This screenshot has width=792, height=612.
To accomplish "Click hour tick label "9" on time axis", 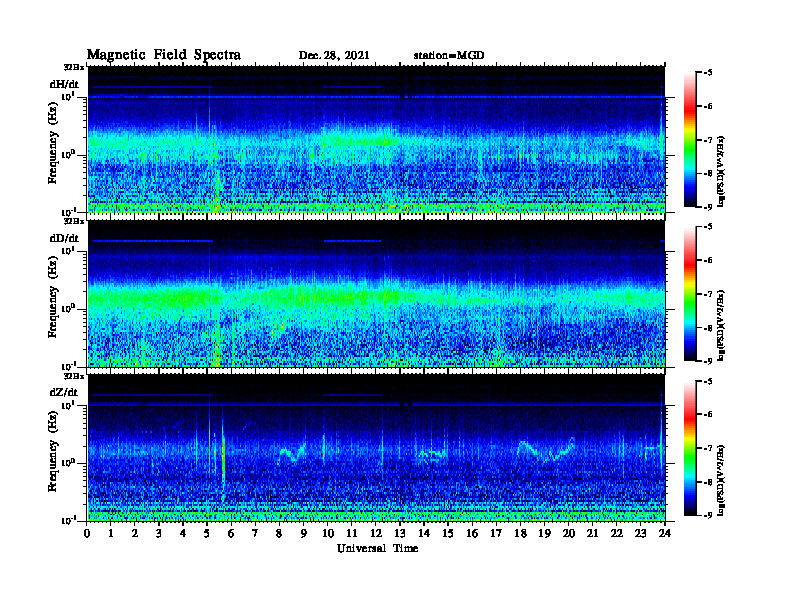I will point(304,533).
